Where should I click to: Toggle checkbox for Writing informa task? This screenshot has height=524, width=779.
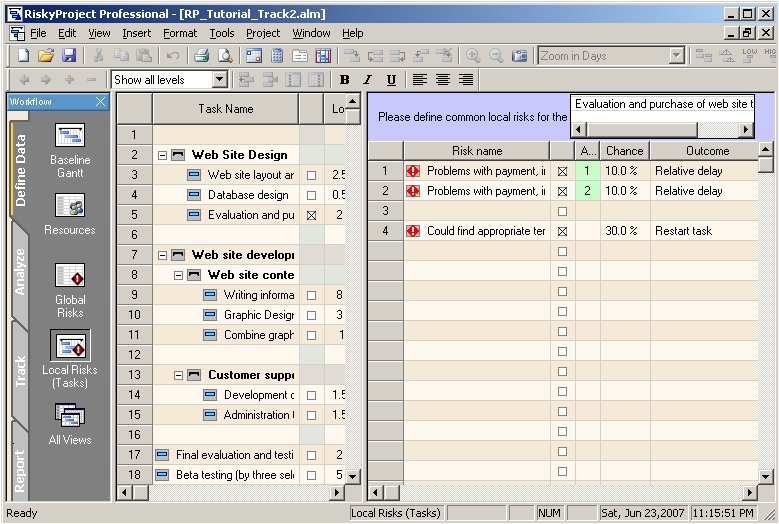coord(312,296)
